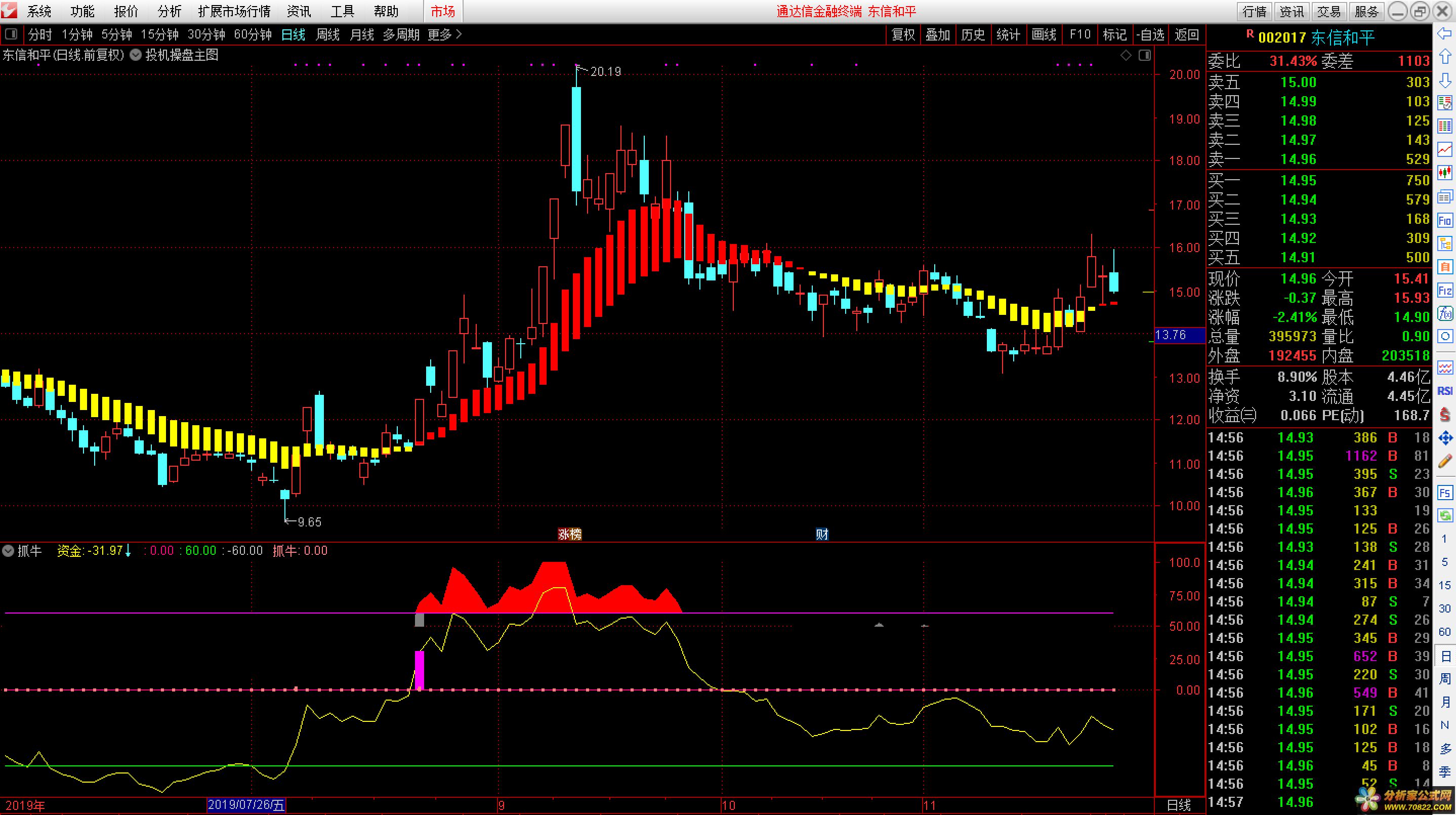Click the 叠加 overlay button

pos(938,34)
